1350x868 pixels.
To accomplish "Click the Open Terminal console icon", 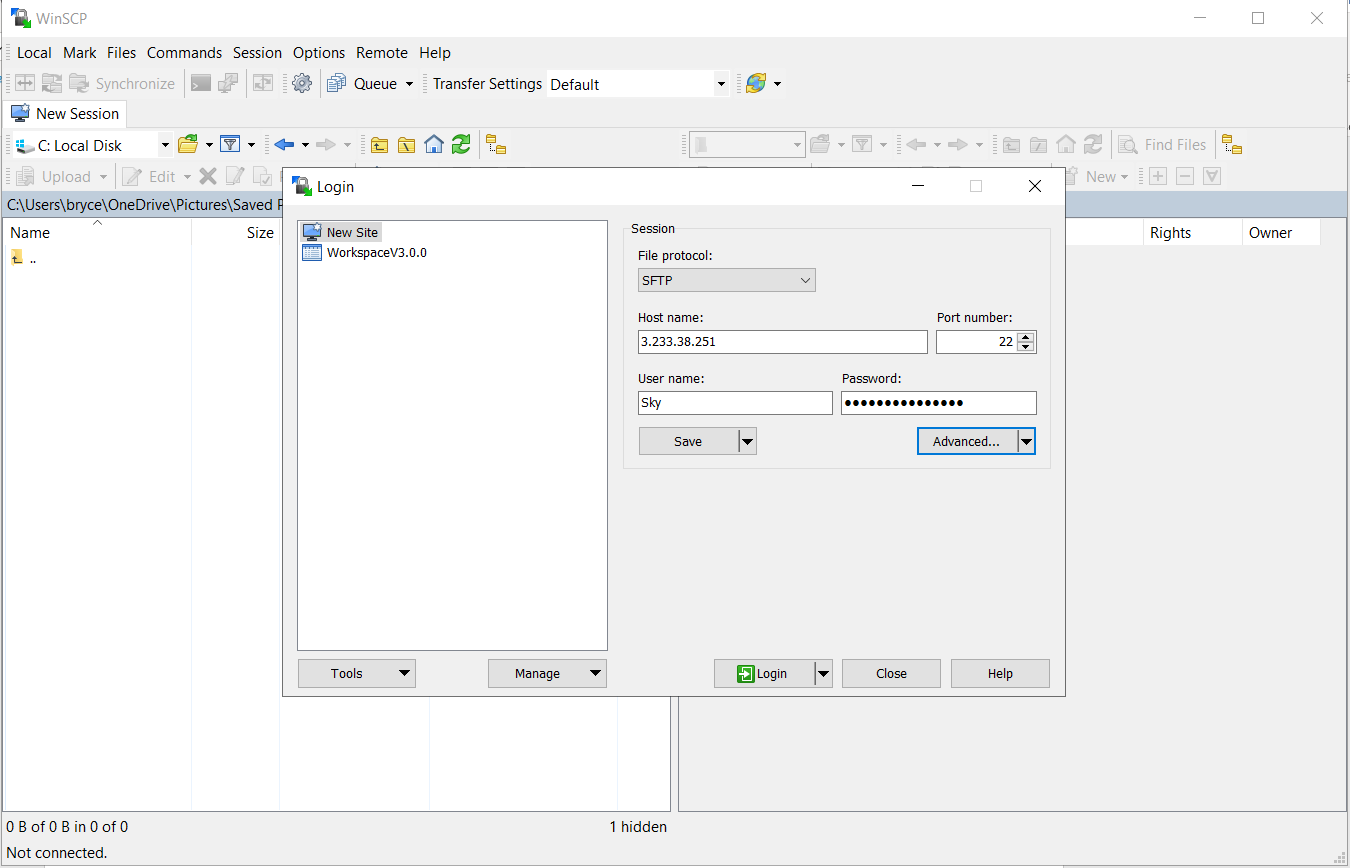I will (x=201, y=84).
